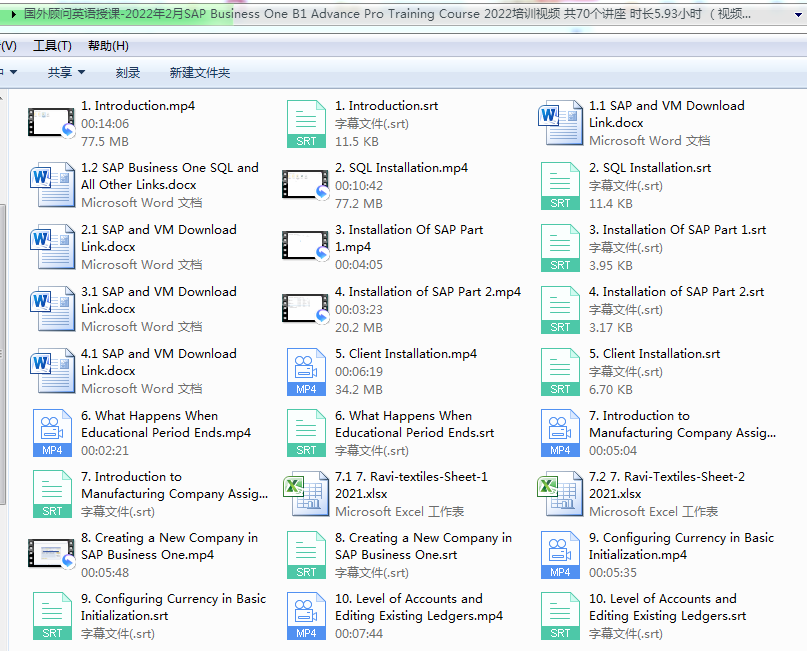Click the 2. SQL Installation.srt file icon

pyautogui.click(x=560, y=186)
